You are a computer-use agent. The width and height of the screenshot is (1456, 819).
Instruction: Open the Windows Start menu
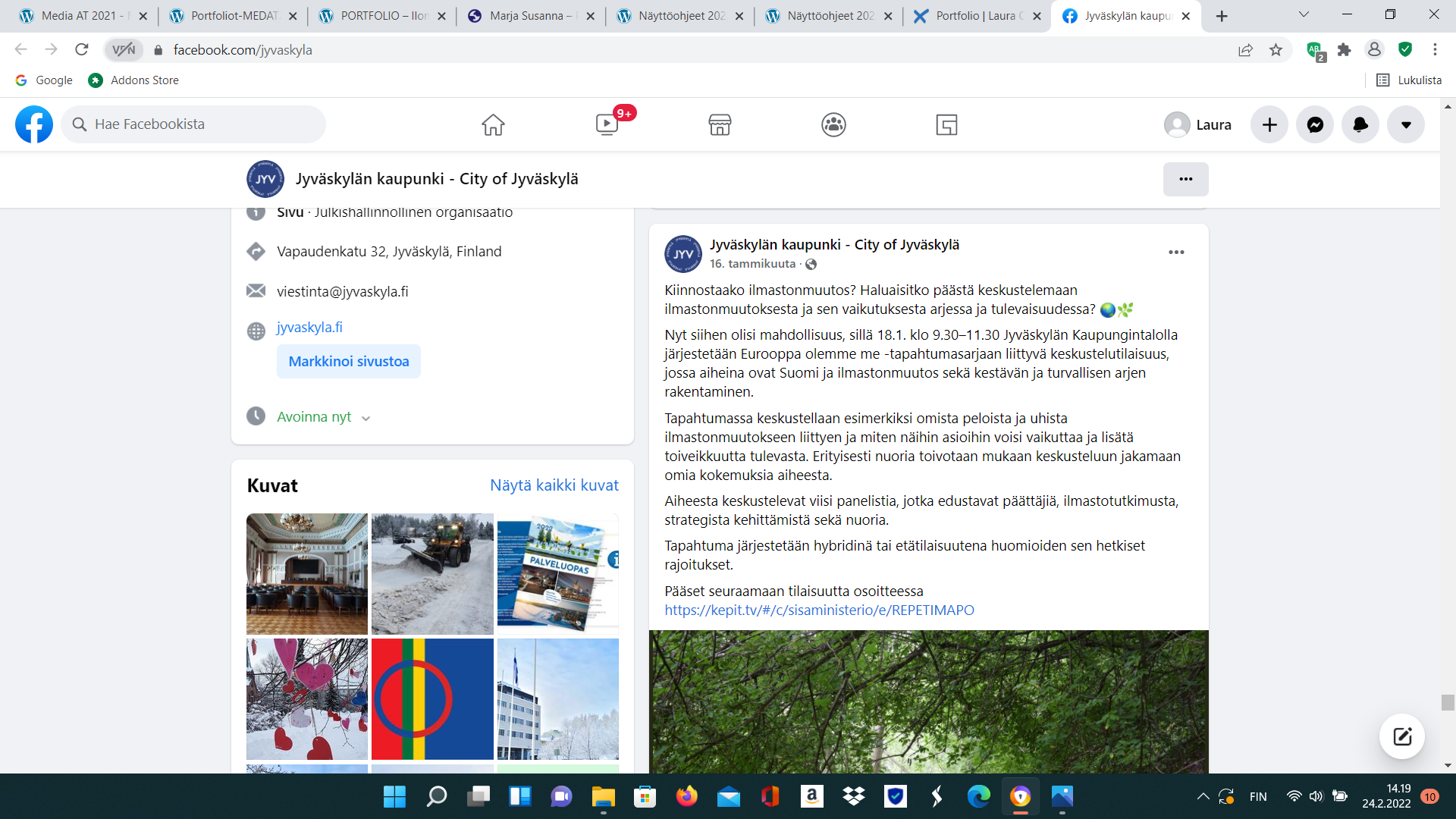[x=394, y=796]
